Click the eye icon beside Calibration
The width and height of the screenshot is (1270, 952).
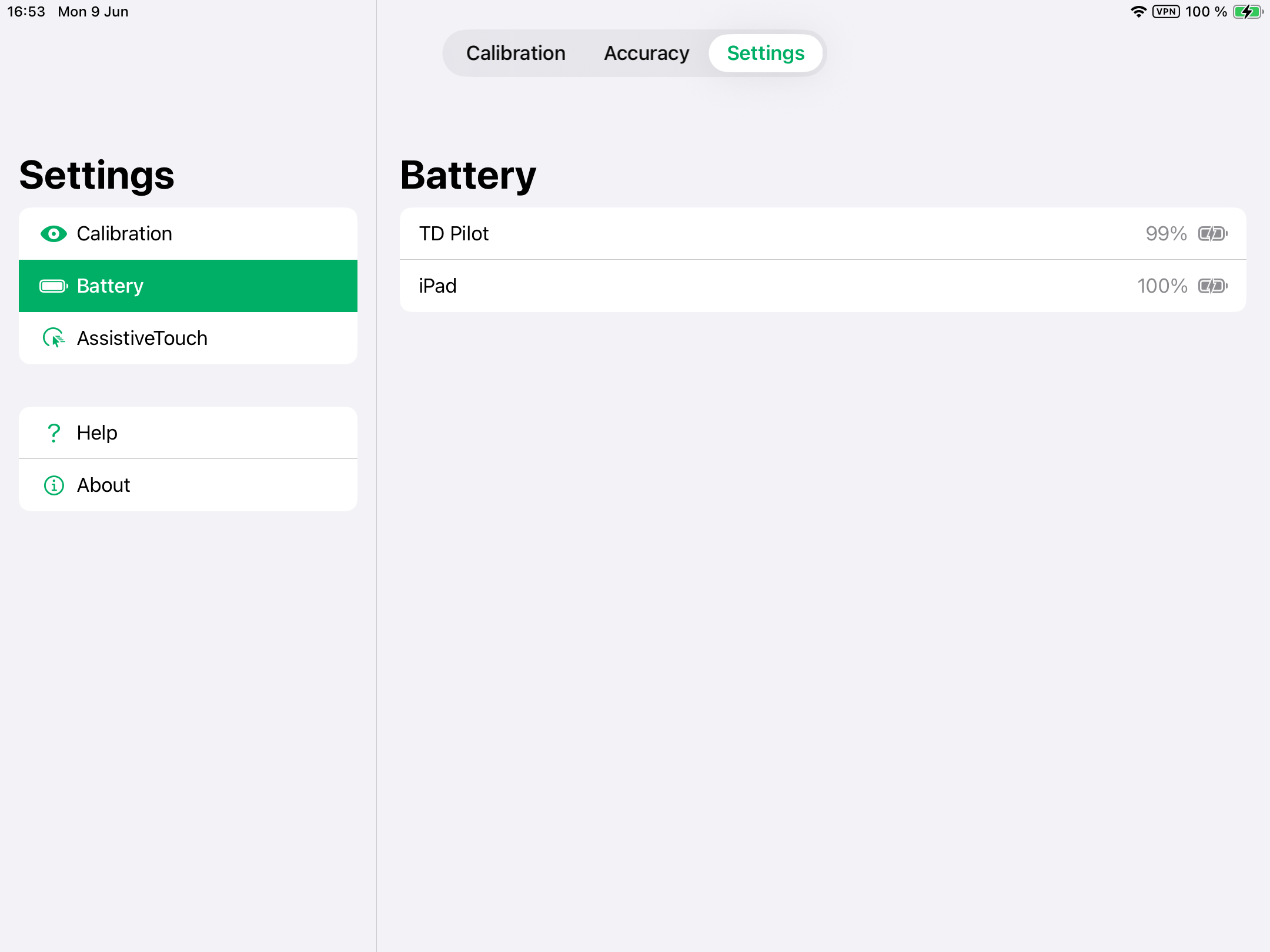54,234
